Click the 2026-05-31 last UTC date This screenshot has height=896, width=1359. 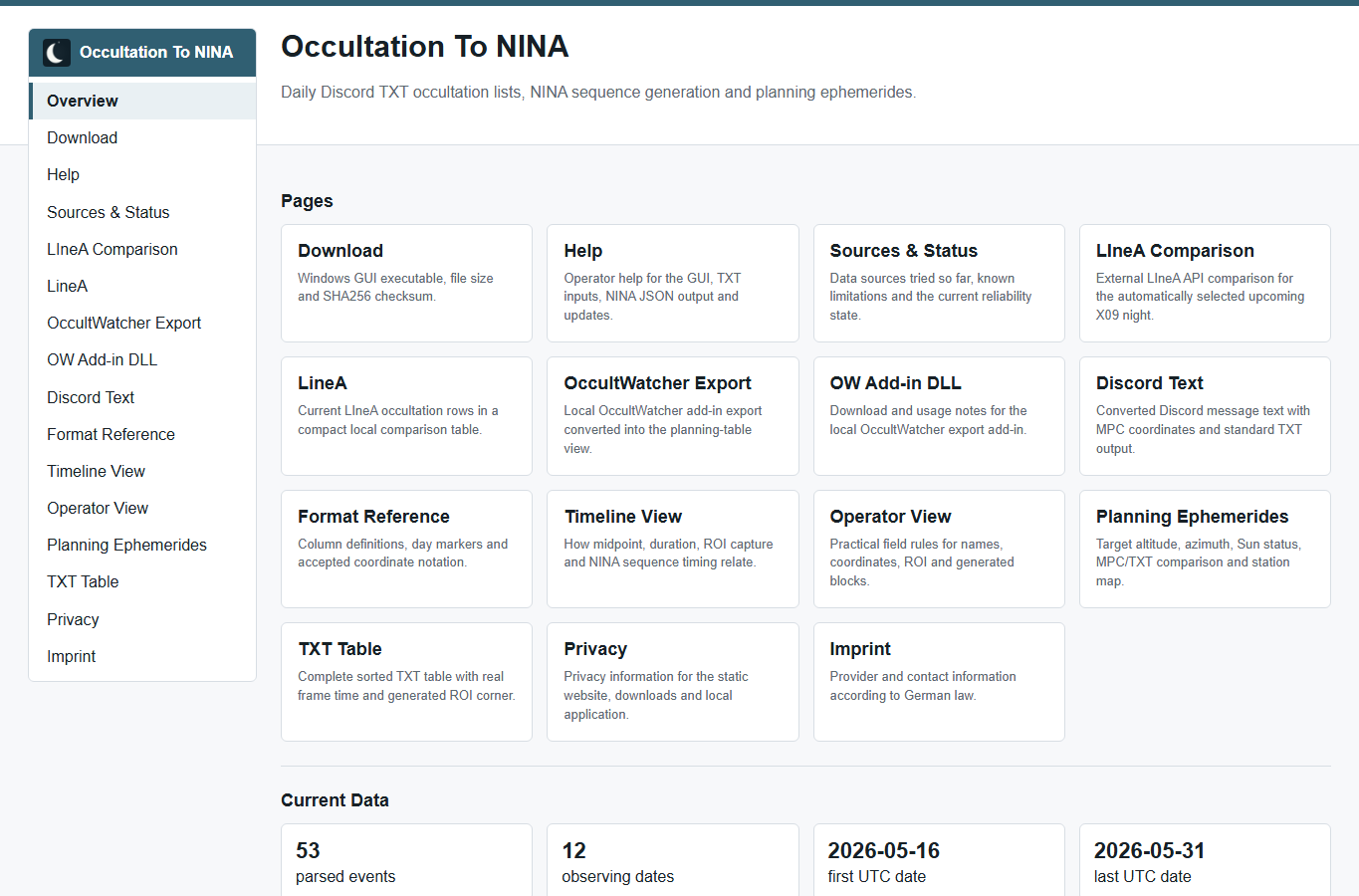pyautogui.click(x=1205, y=861)
